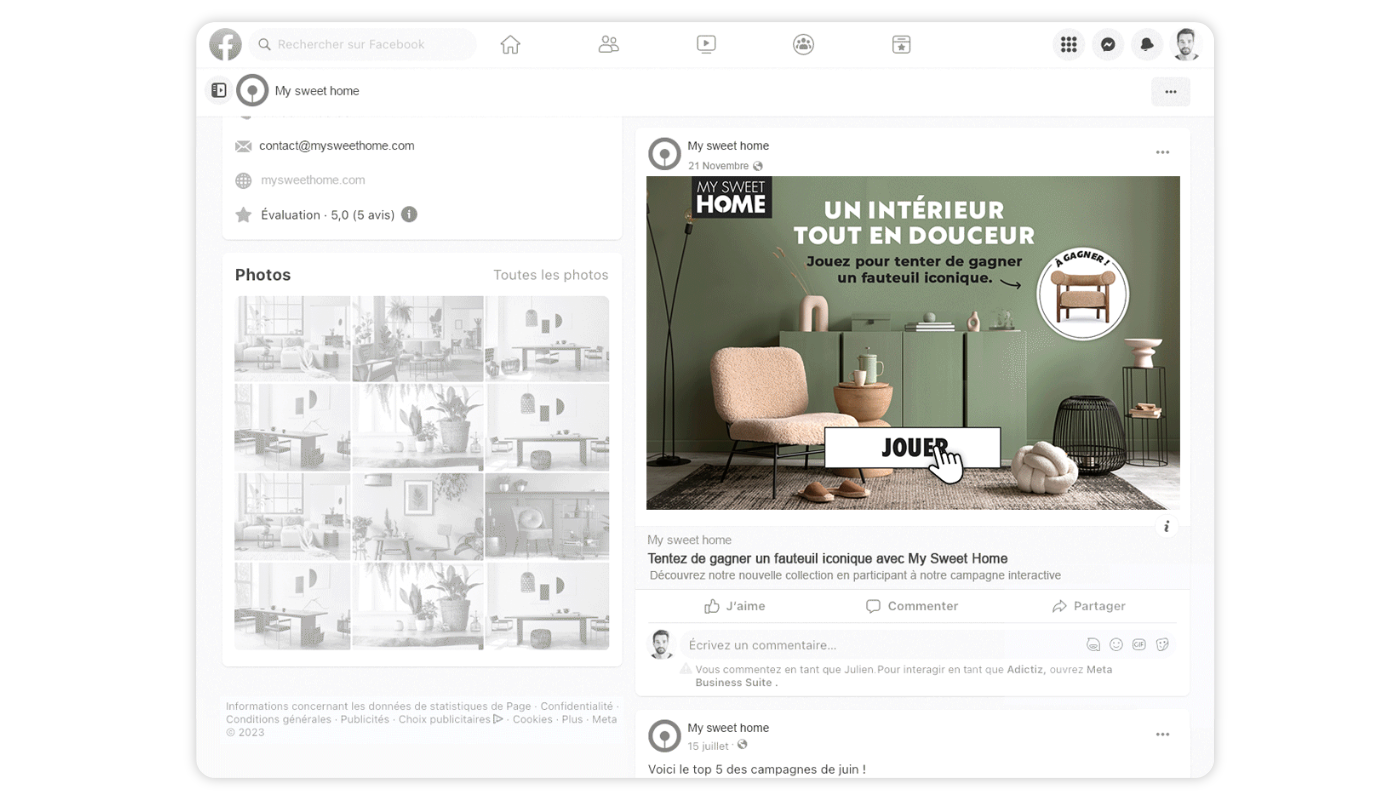Open options menu for 15 juillet post
The height and width of the screenshot is (800, 1400).
1162,734
